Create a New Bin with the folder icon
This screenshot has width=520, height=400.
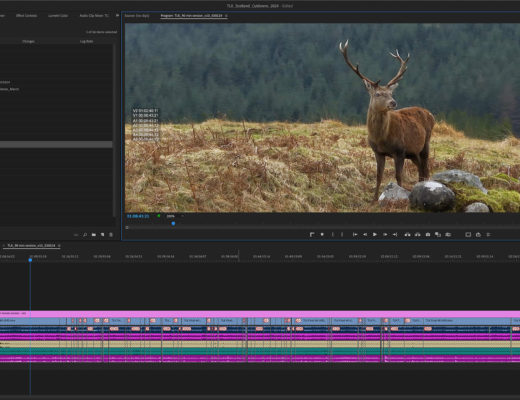tap(94, 235)
